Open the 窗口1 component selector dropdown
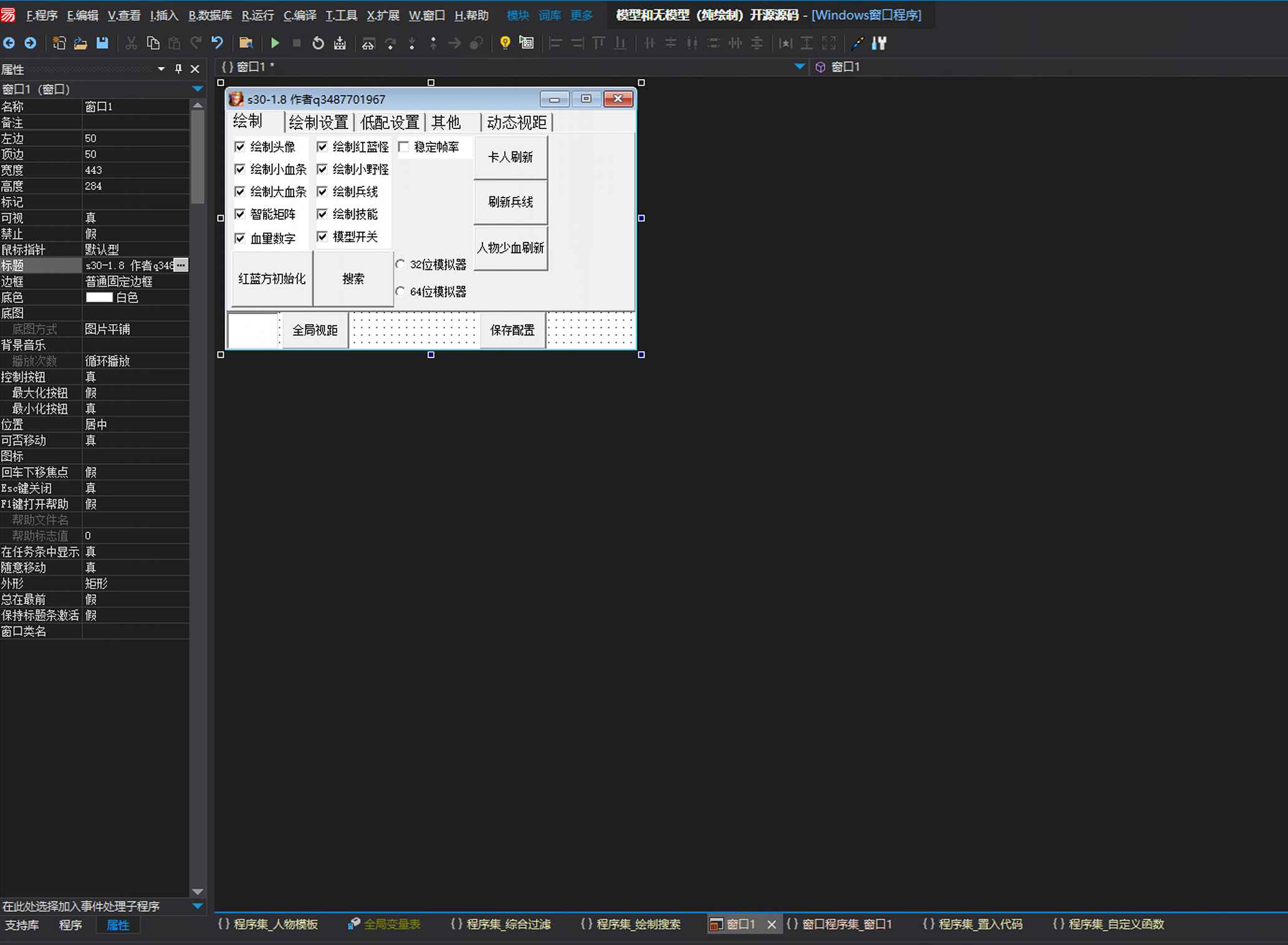 tap(198, 89)
